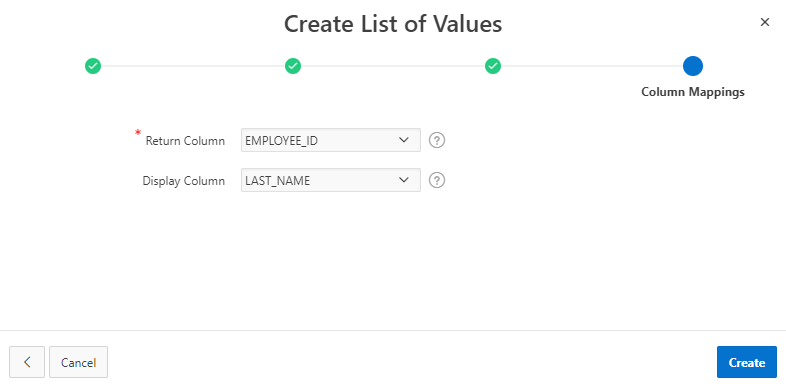Cancel the list of values wizard

coord(78,362)
